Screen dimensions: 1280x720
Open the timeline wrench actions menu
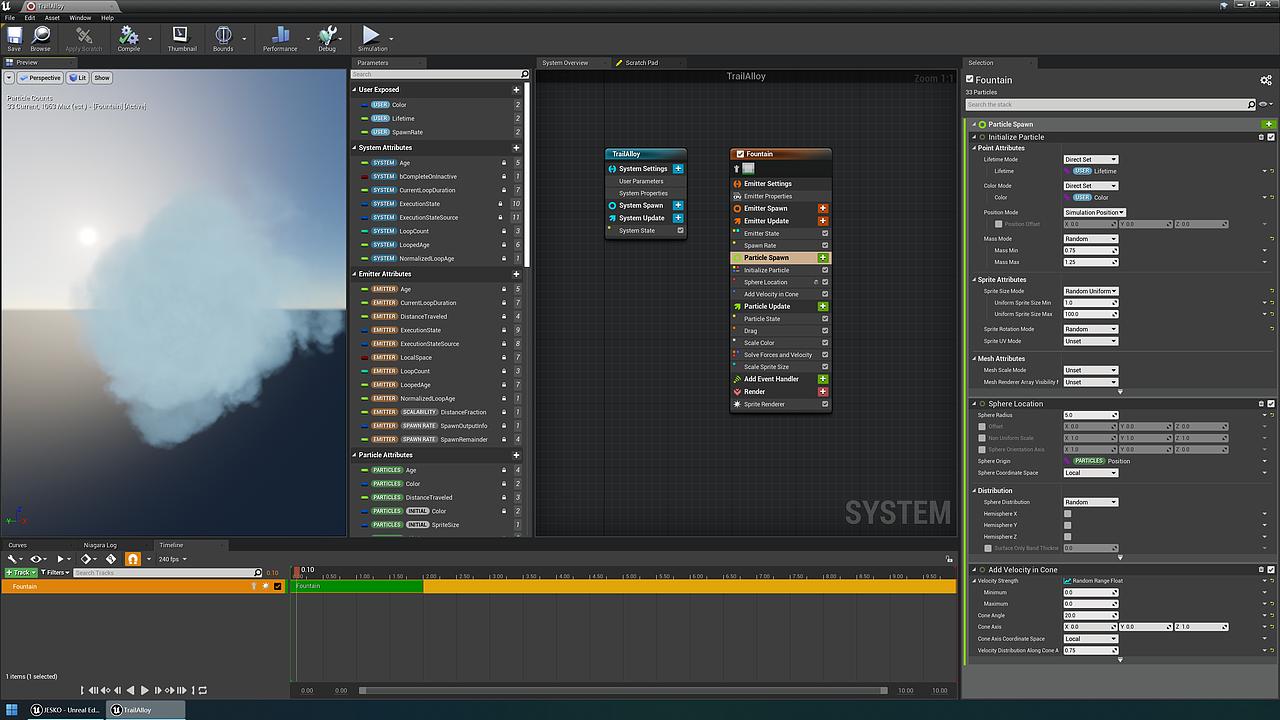(x=13, y=559)
